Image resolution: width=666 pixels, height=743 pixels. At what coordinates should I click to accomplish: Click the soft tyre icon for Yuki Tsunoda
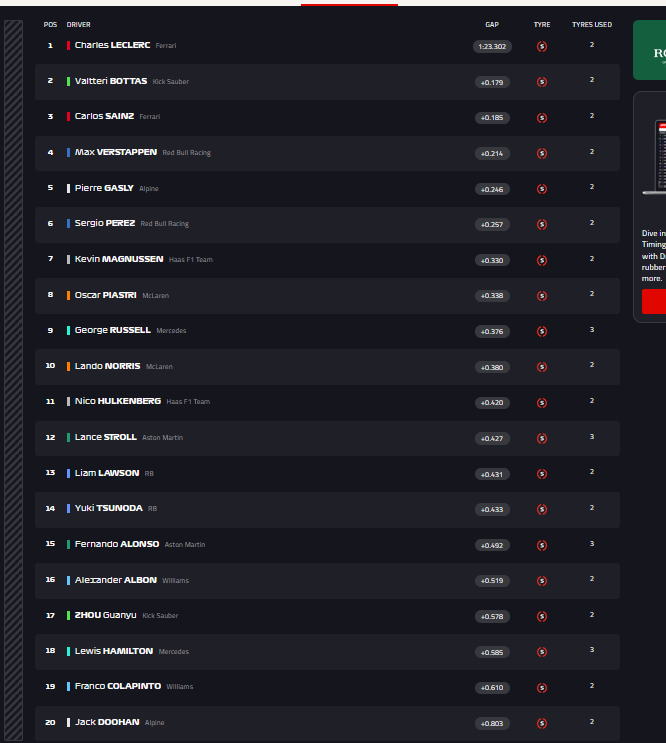(x=542, y=509)
